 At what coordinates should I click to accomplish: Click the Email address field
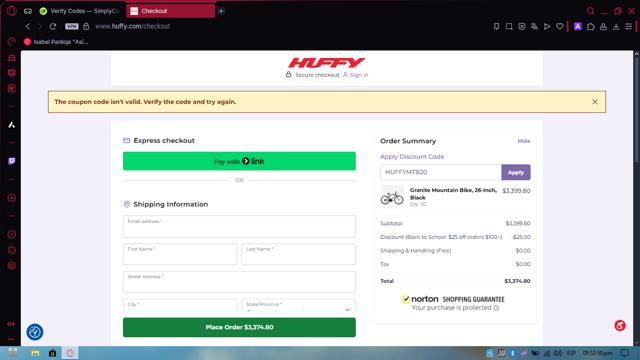[x=239, y=227]
